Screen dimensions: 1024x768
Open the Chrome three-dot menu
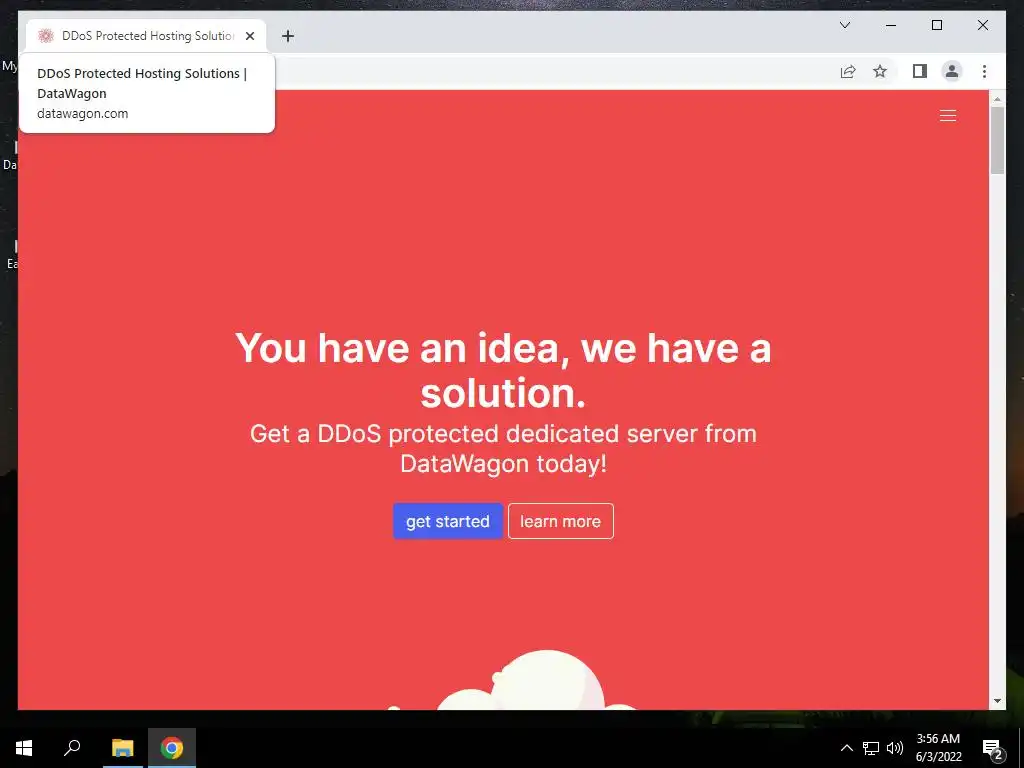pos(984,71)
